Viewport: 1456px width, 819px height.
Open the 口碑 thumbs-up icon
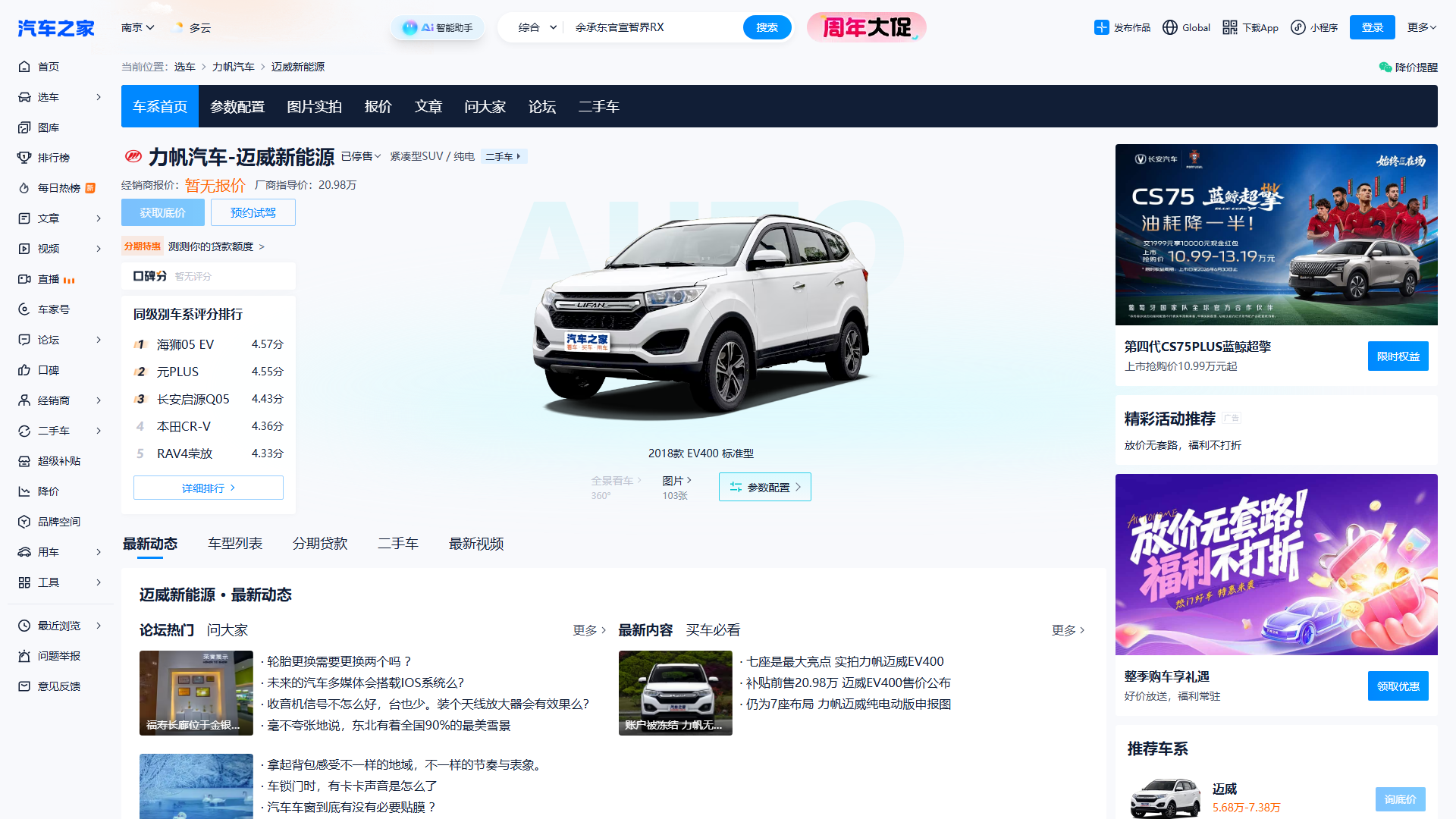[x=24, y=370]
